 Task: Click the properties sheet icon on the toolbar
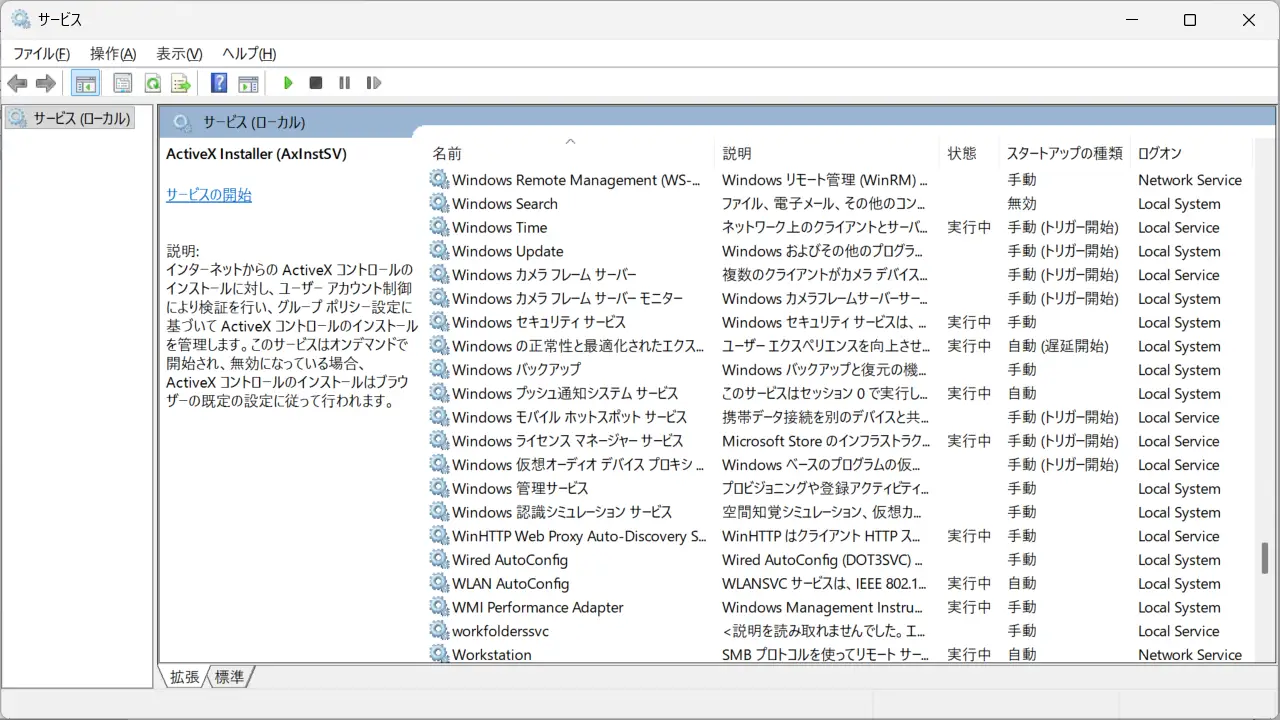(x=122, y=82)
